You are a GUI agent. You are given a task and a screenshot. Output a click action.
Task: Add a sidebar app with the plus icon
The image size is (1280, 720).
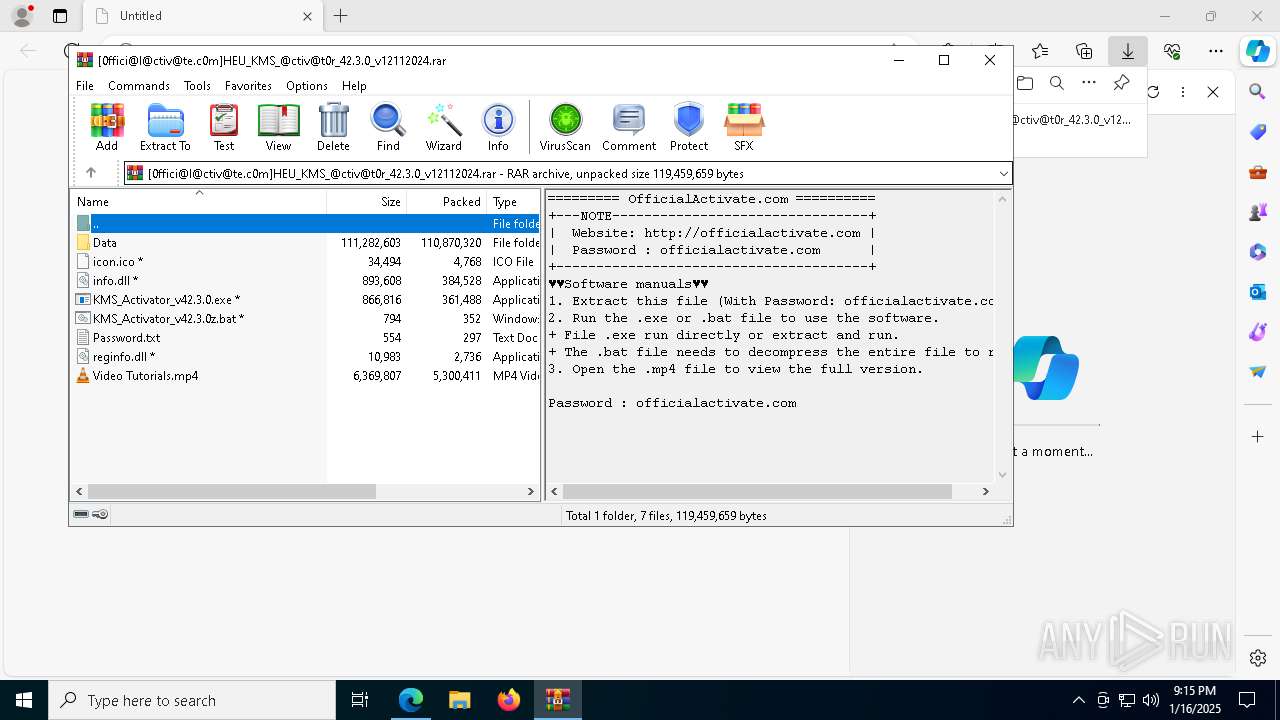(x=1258, y=436)
